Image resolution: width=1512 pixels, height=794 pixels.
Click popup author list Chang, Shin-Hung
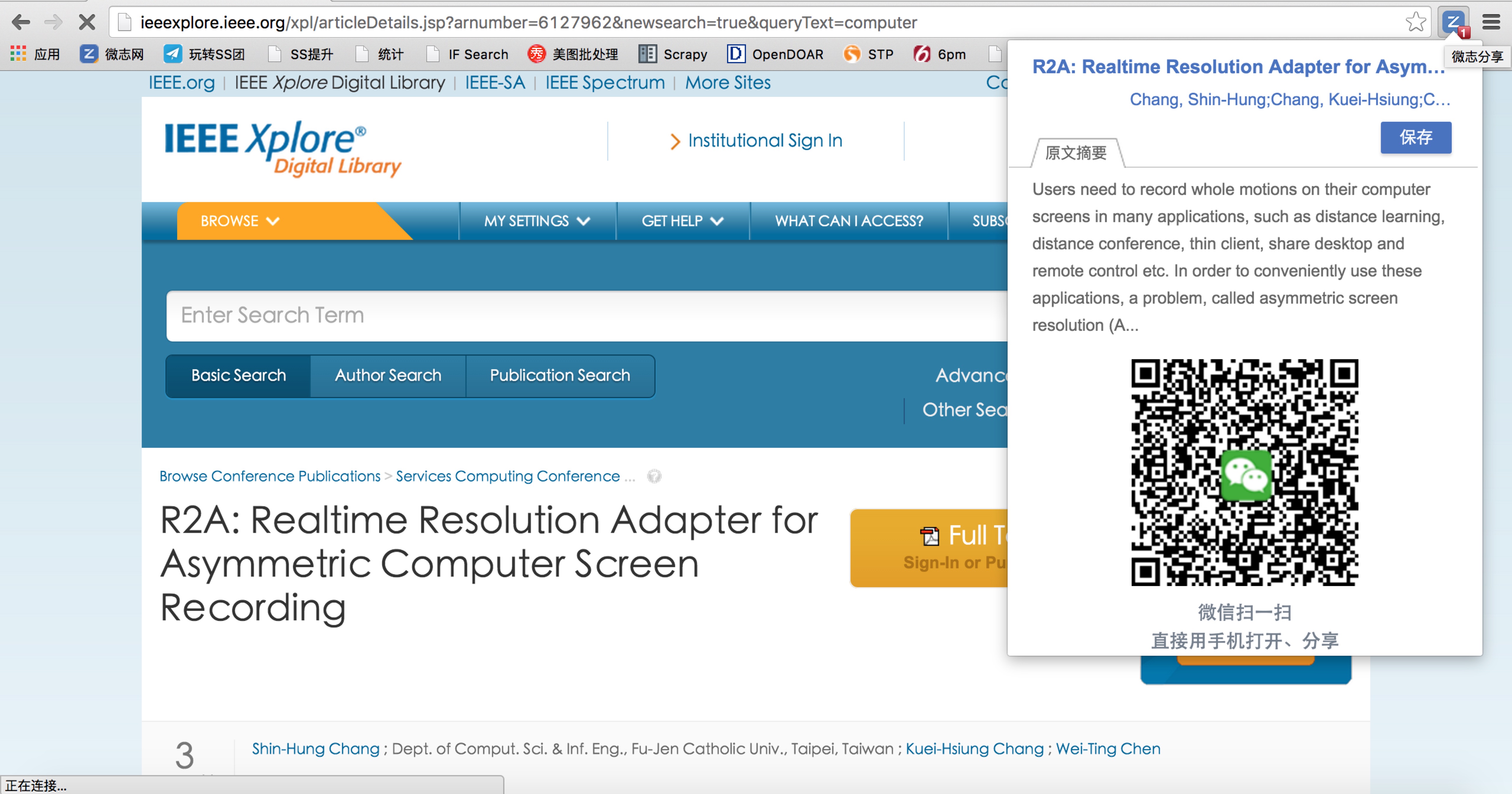tap(1290, 99)
